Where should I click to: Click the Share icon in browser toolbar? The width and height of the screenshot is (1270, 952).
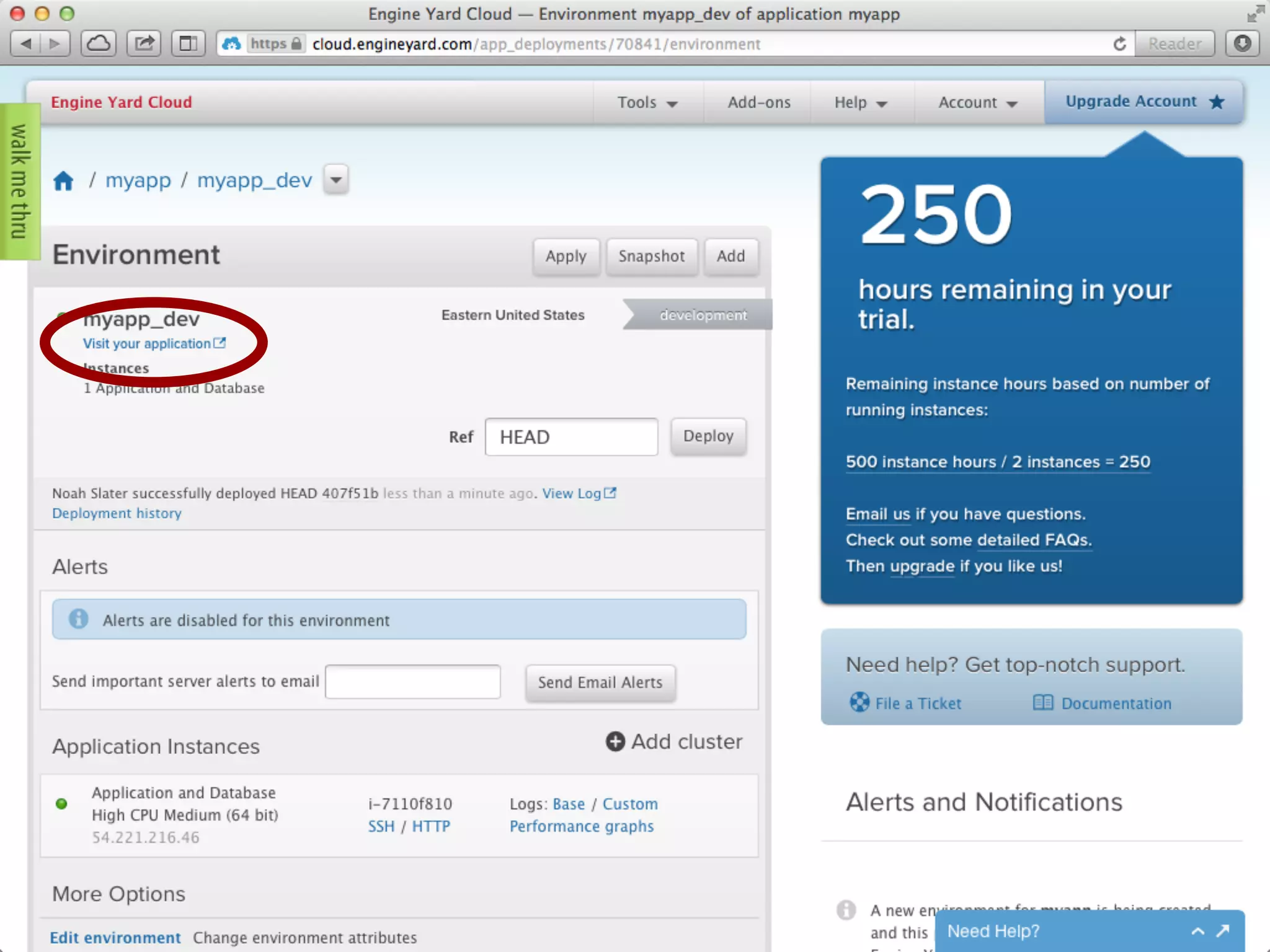click(144, 43)
